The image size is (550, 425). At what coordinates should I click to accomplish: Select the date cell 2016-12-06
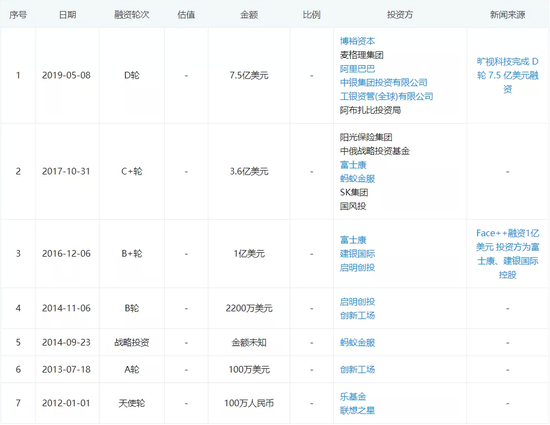coord(66,254)
